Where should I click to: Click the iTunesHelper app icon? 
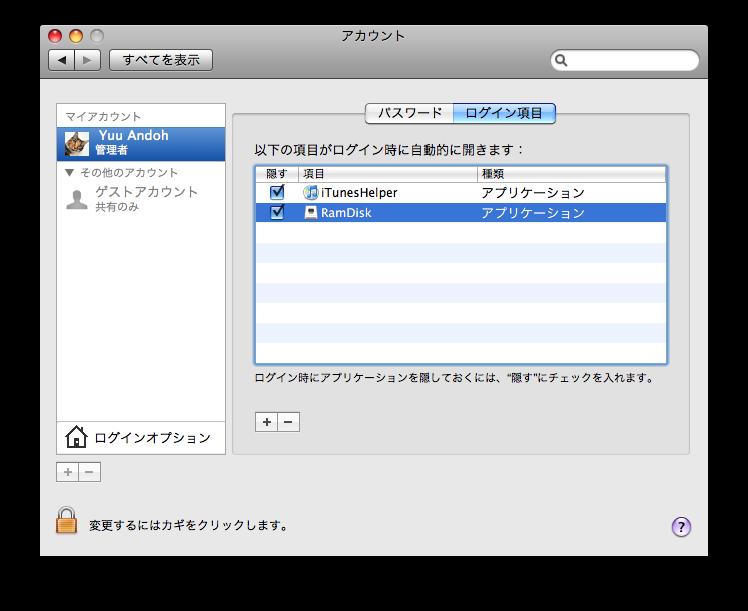[x=311, y=193]
